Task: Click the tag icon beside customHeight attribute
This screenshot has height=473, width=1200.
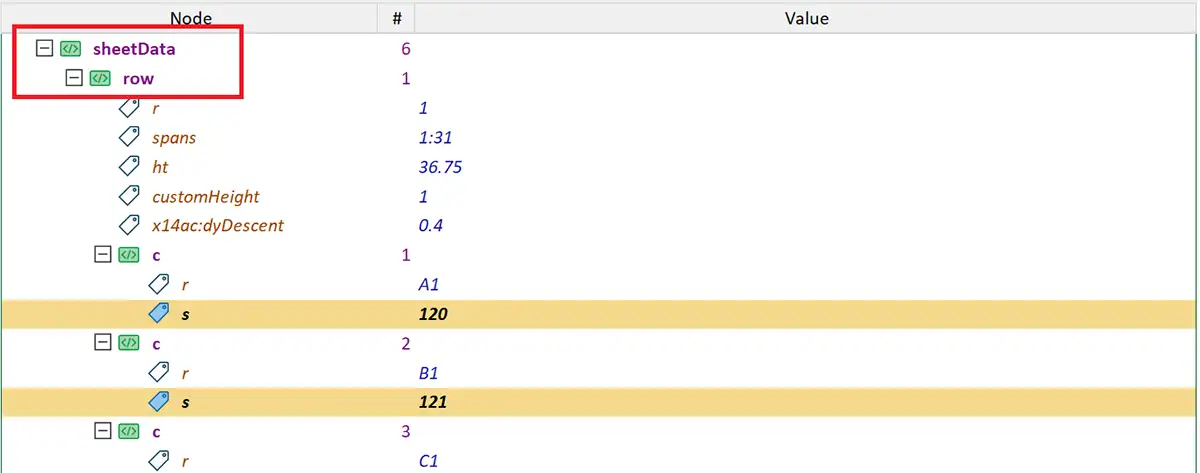Action: [129, 196]
